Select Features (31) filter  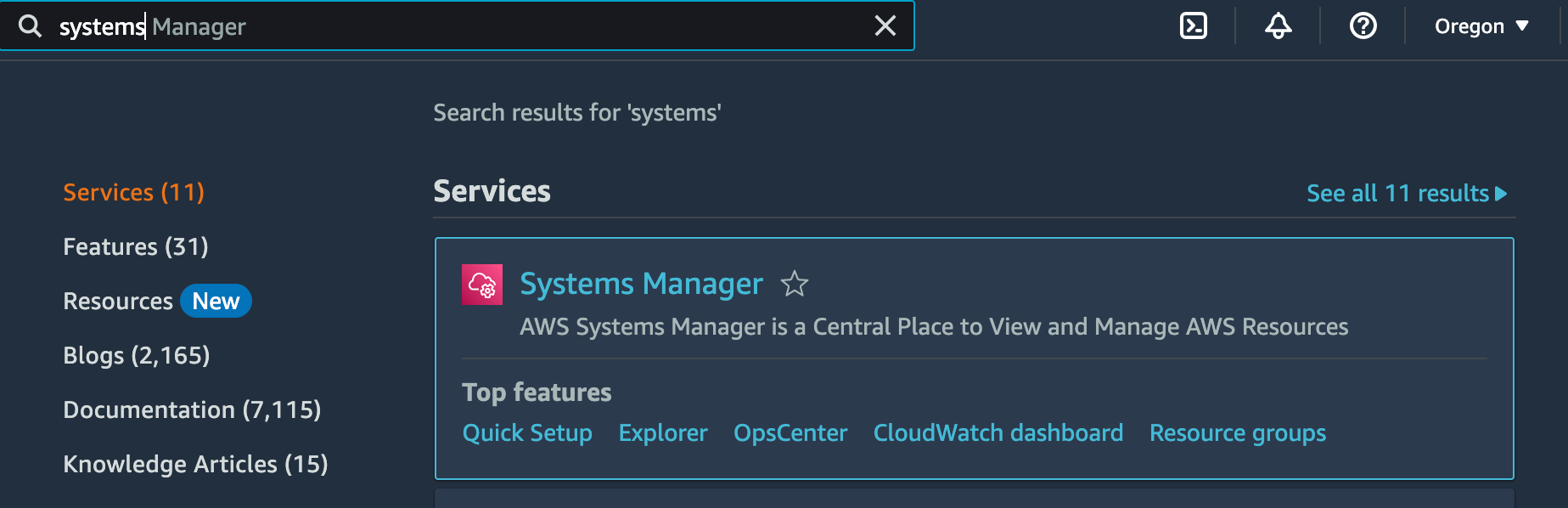(136, 247)
